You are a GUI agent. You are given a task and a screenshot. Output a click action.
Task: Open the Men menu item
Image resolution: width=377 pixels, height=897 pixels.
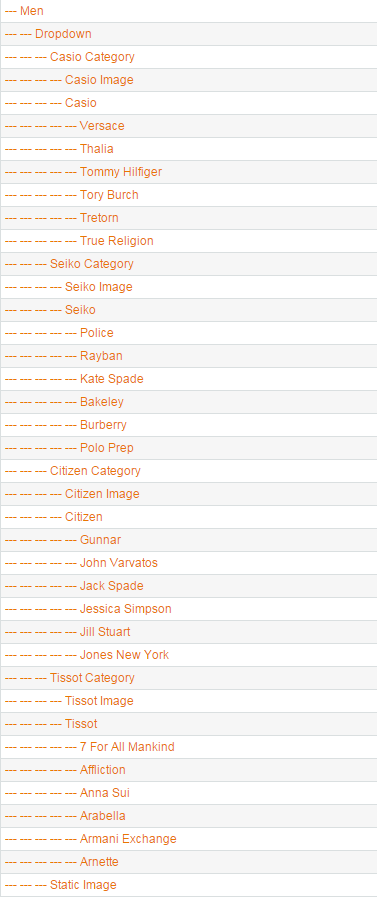(x=31, y=11)
